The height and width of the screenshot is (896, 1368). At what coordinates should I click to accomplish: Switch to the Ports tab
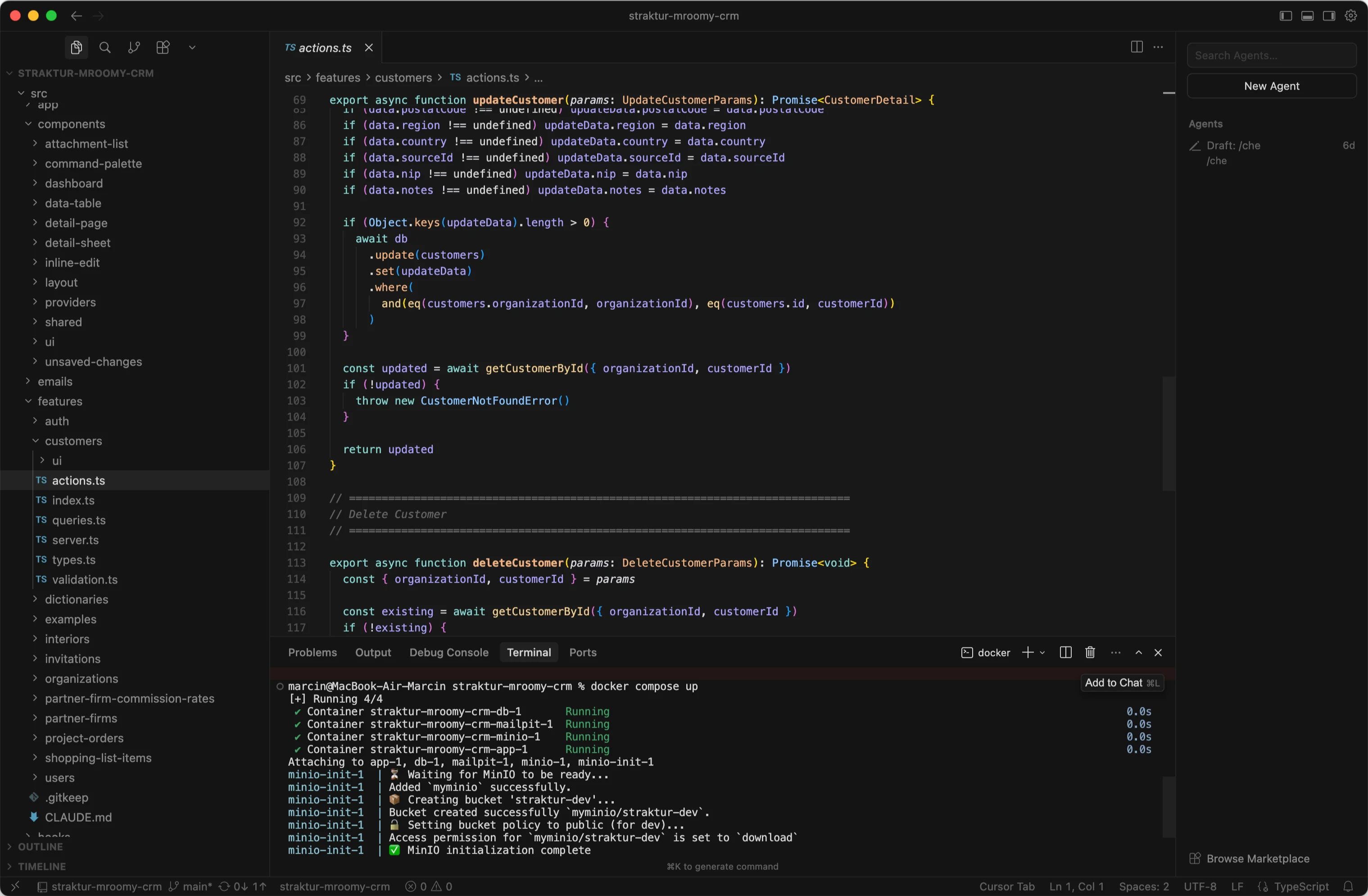(x=582, y=652)
